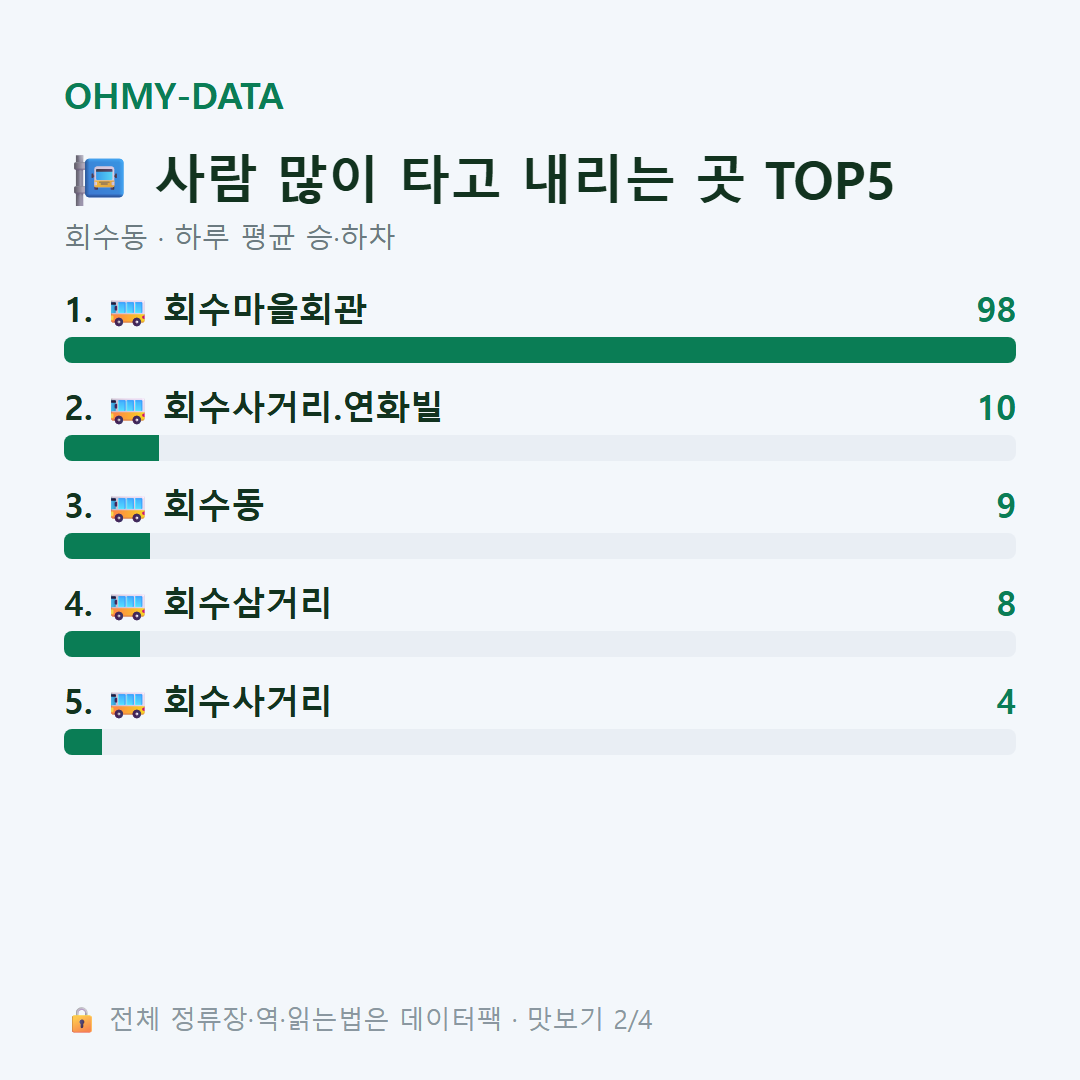
Task: Click the 회수마을회관 progress bar
Action: click(x=540, y=350)
